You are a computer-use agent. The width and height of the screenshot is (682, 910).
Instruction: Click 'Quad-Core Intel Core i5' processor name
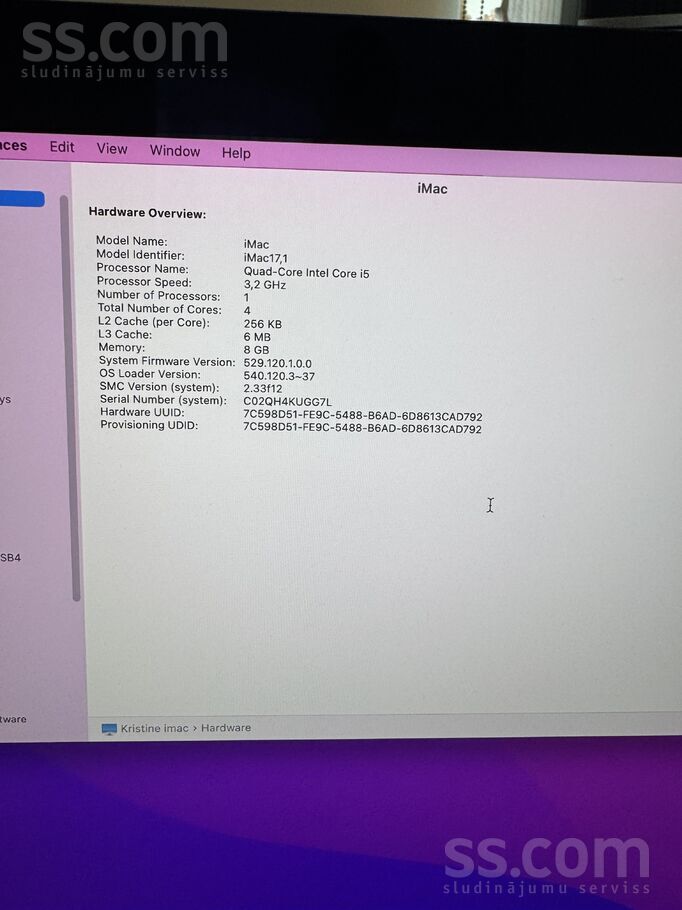click(x=306, y=273)
